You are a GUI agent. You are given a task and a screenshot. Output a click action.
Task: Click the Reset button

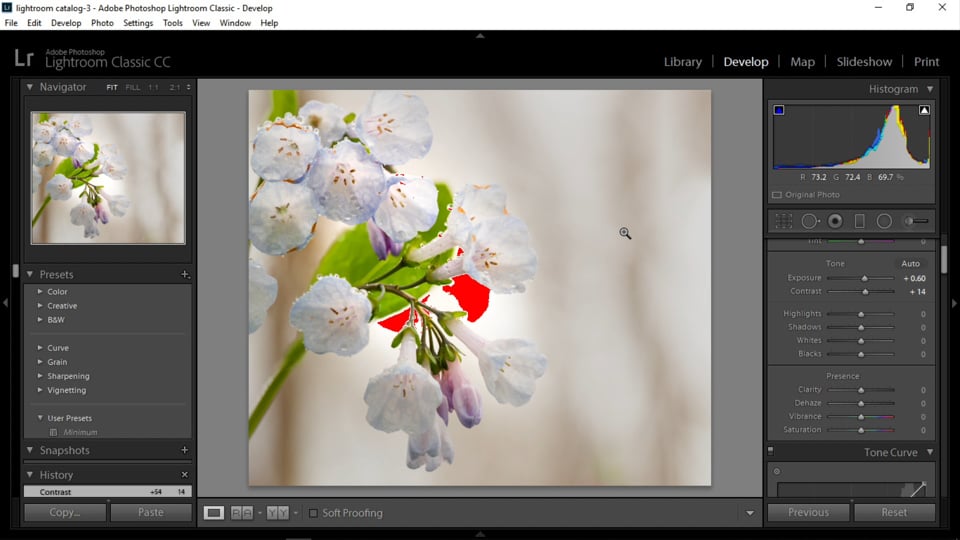[x=894, y=512]
